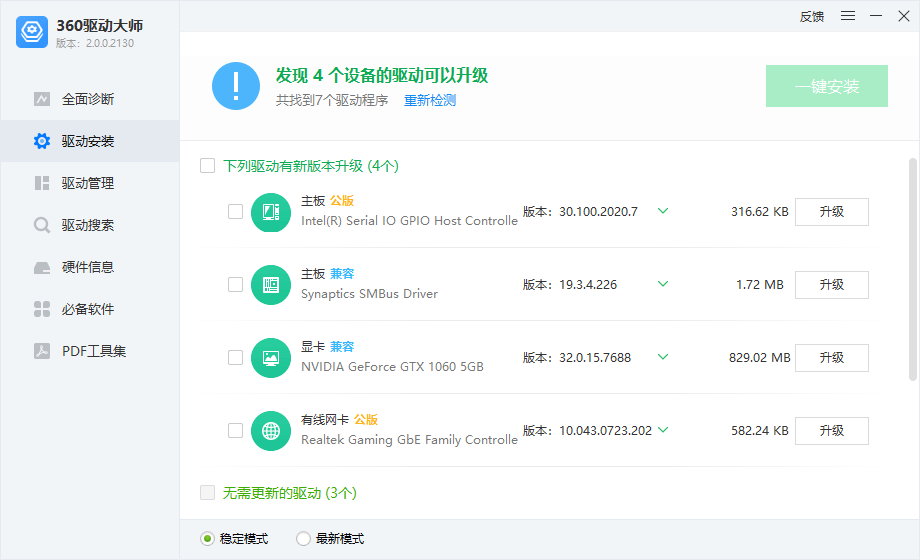This screenshot has height=560, width=920.
Task: Expand version dropdown for 19.3.4.226
Action: [663, 284]
